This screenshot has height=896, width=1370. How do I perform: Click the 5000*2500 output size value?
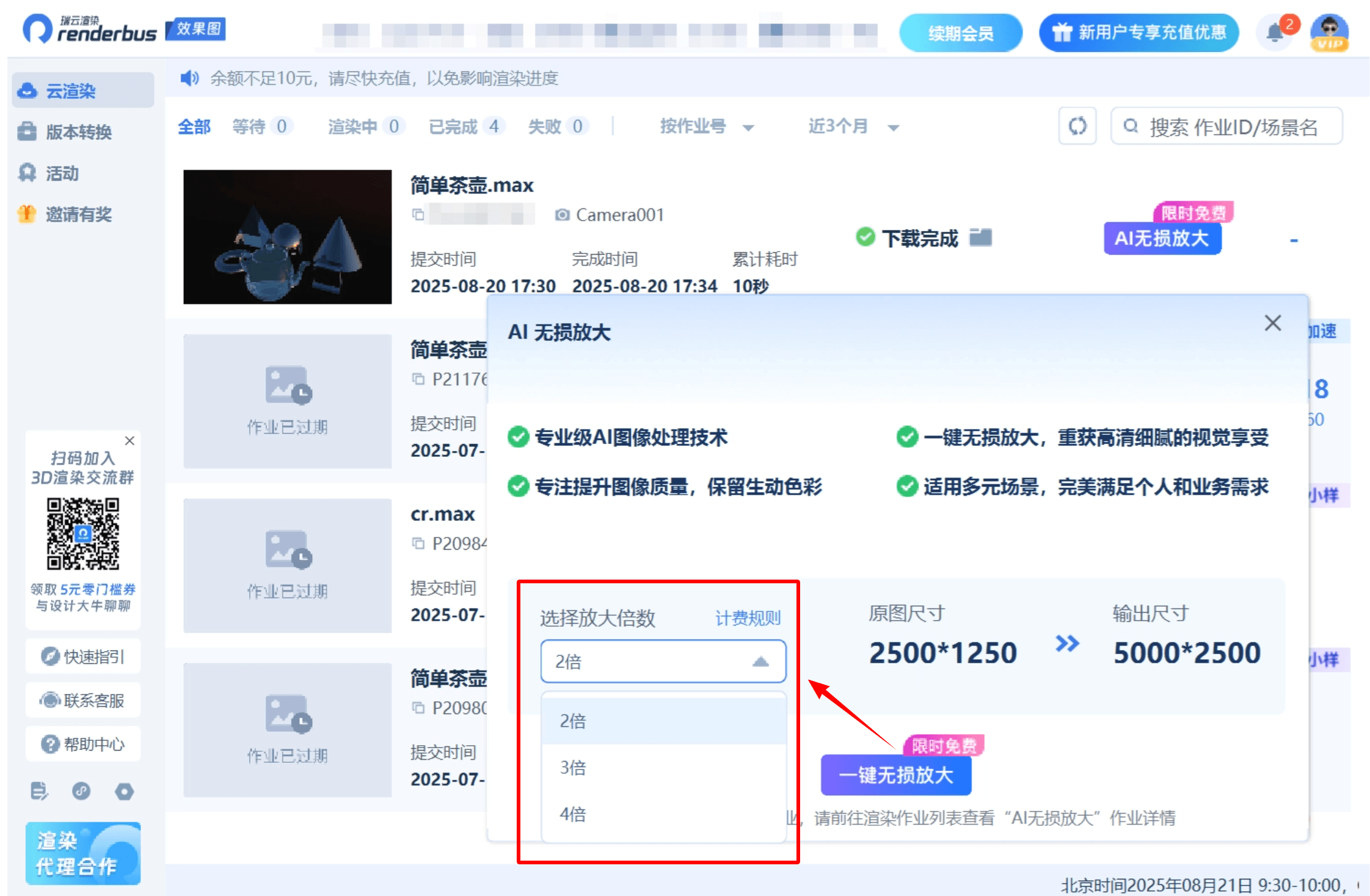(1187, 653)
